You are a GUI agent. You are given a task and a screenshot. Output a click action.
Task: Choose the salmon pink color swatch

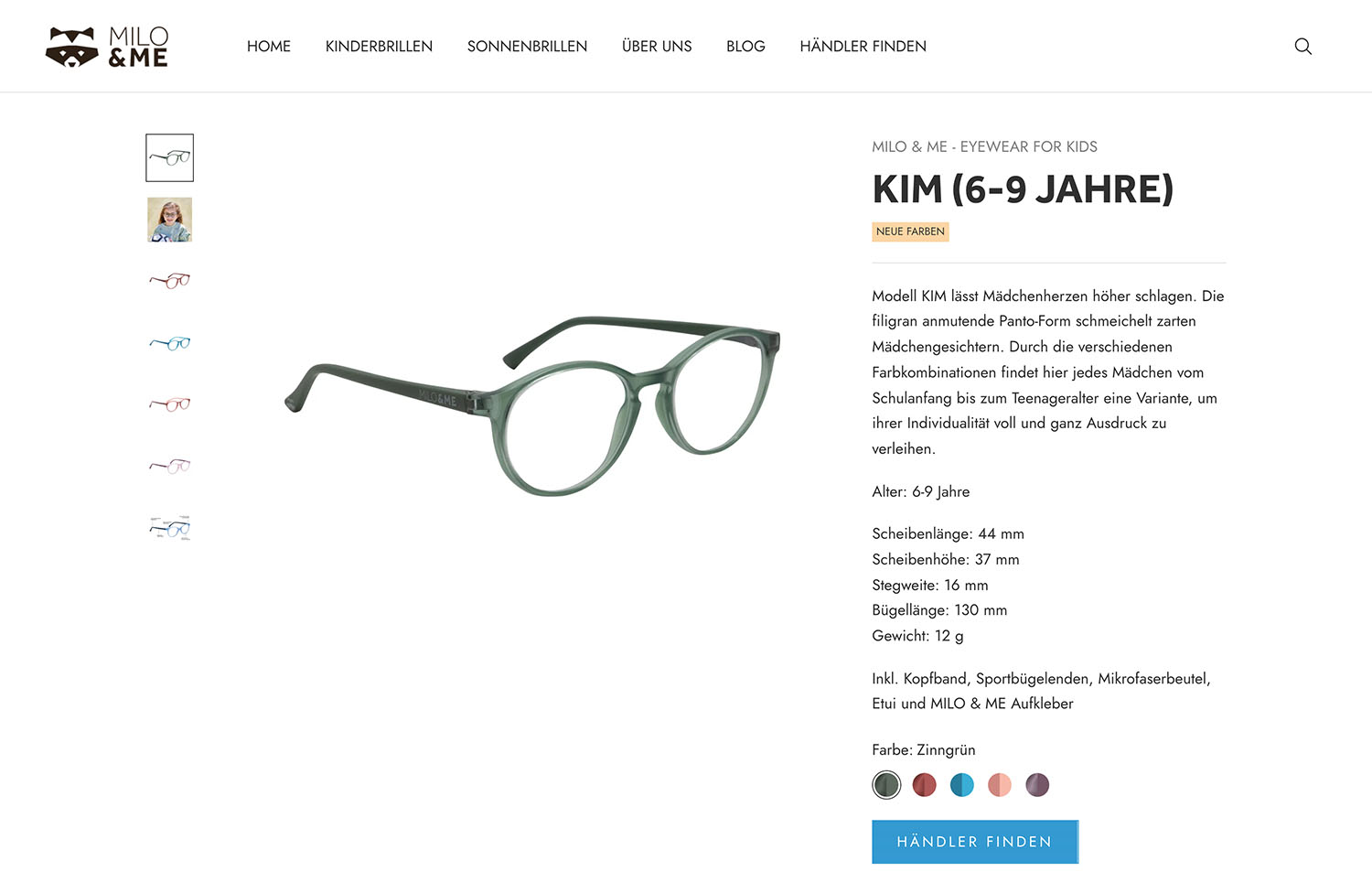click(x=1000, y=785)
